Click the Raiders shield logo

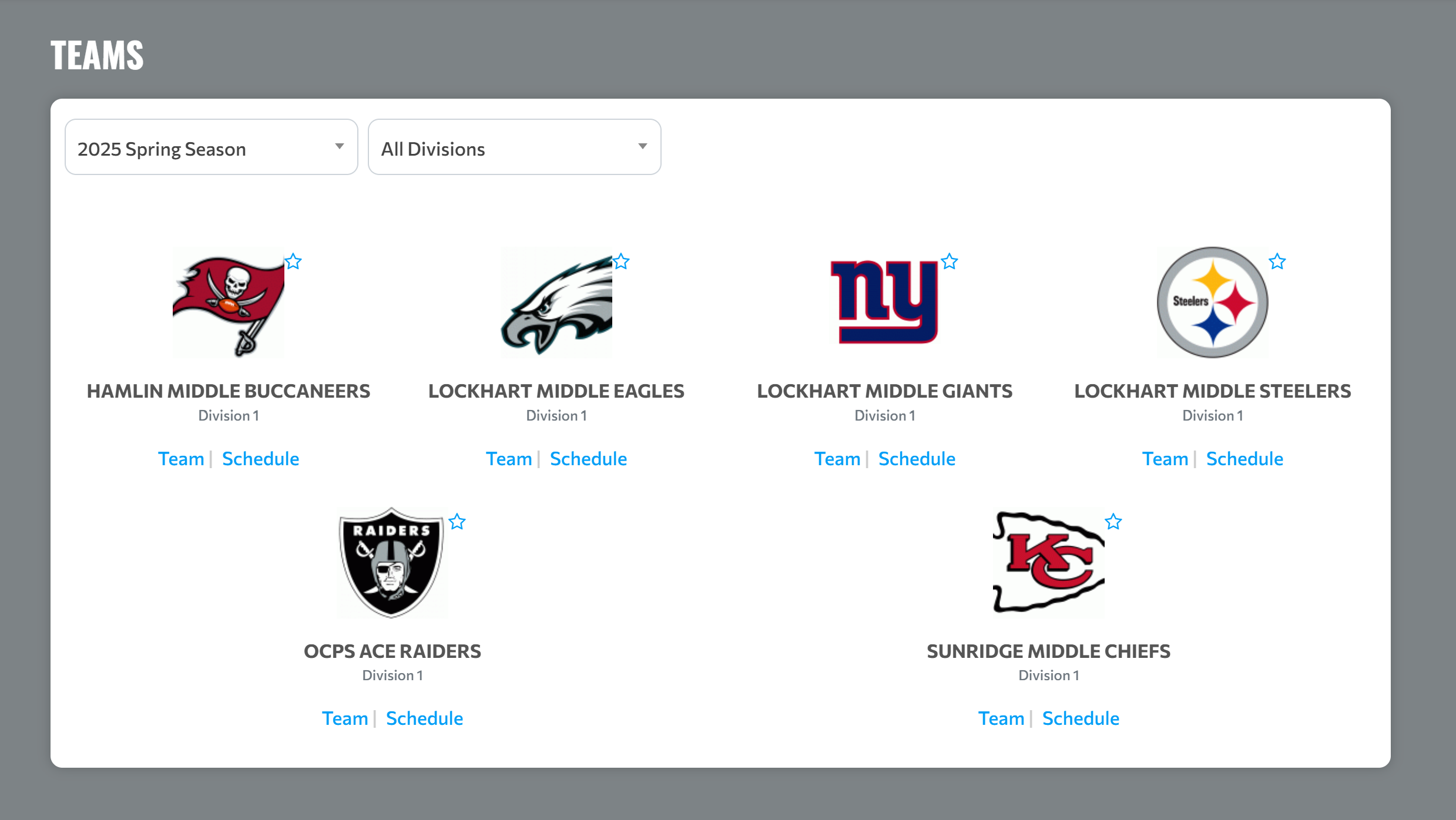click(392, 563)
